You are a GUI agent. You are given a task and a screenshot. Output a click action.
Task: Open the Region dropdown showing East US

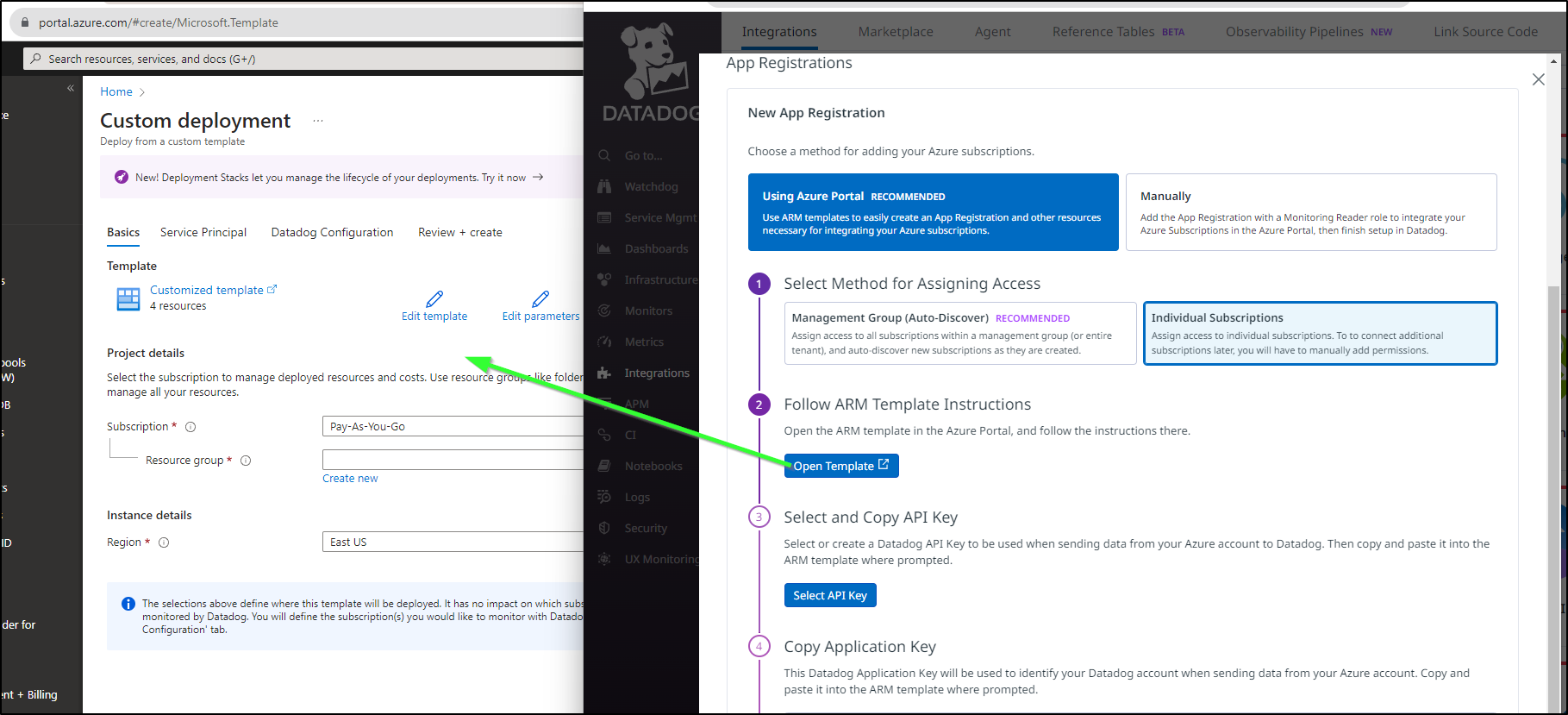(453, 542)
